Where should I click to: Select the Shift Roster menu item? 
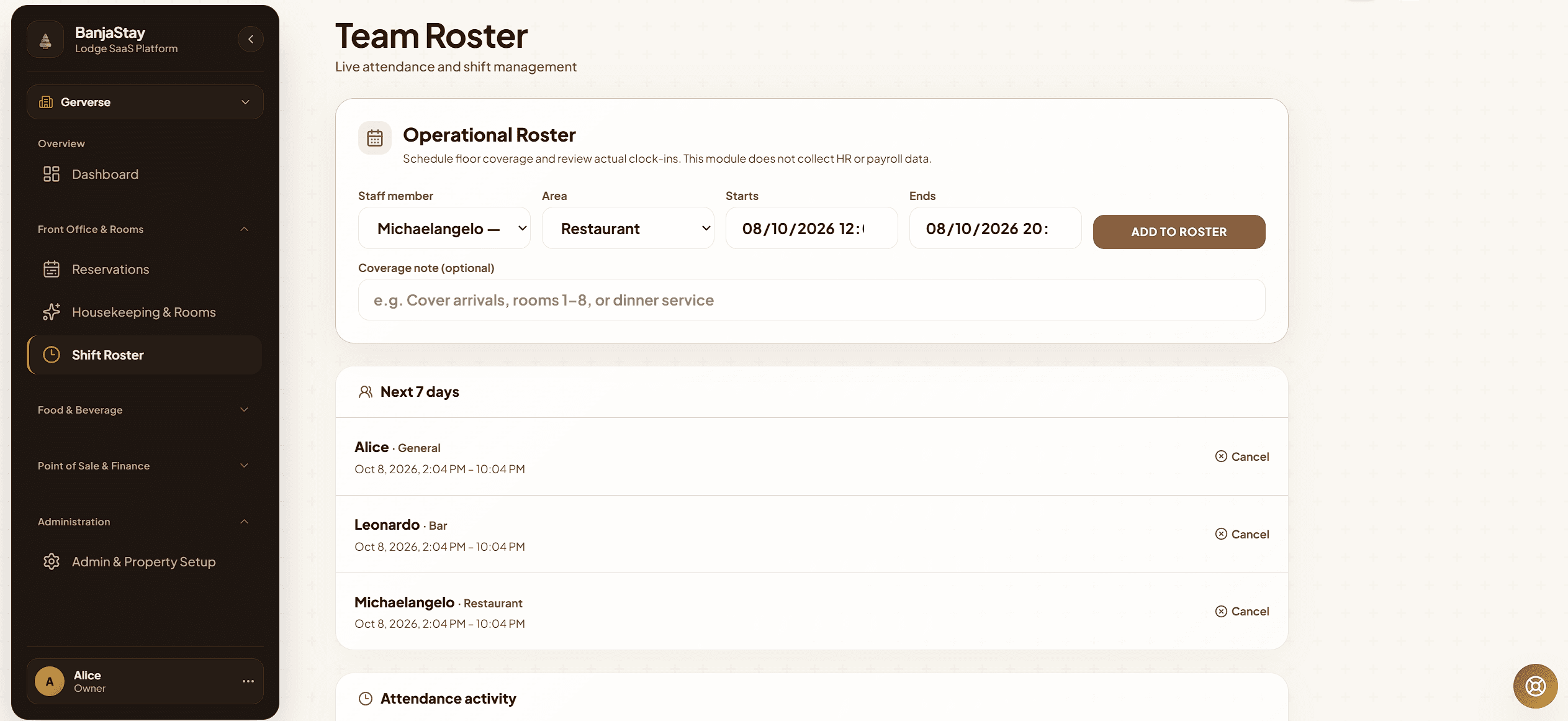[x=145, y=355]
